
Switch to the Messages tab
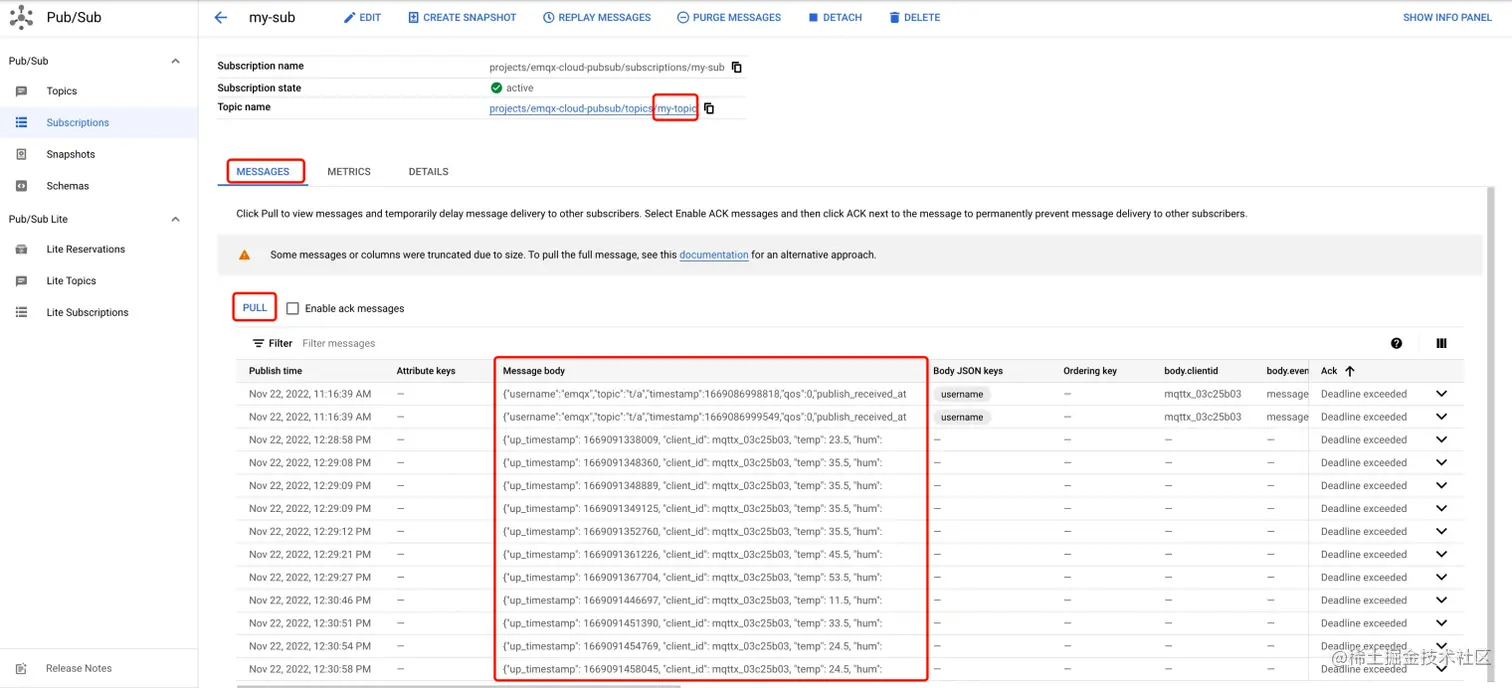[x=263, y=171]
